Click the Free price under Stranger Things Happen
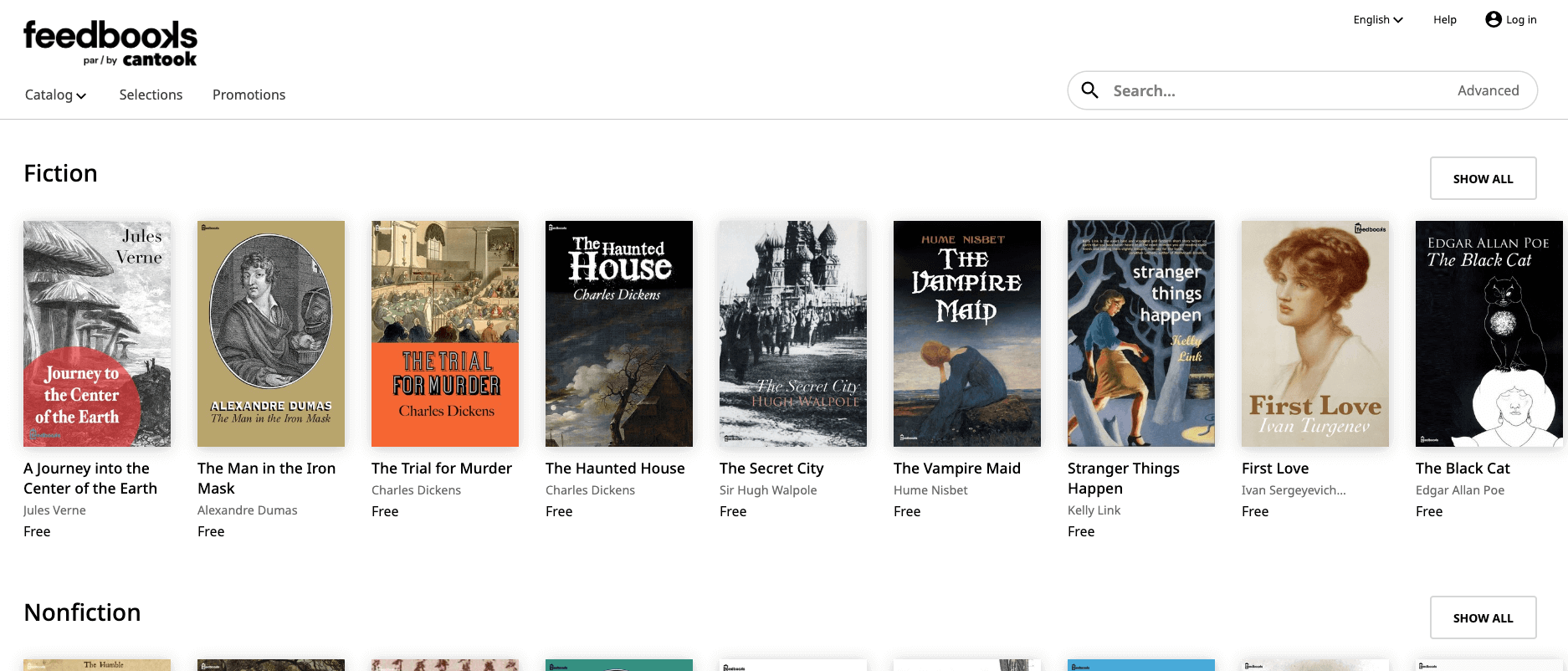 1081,531
